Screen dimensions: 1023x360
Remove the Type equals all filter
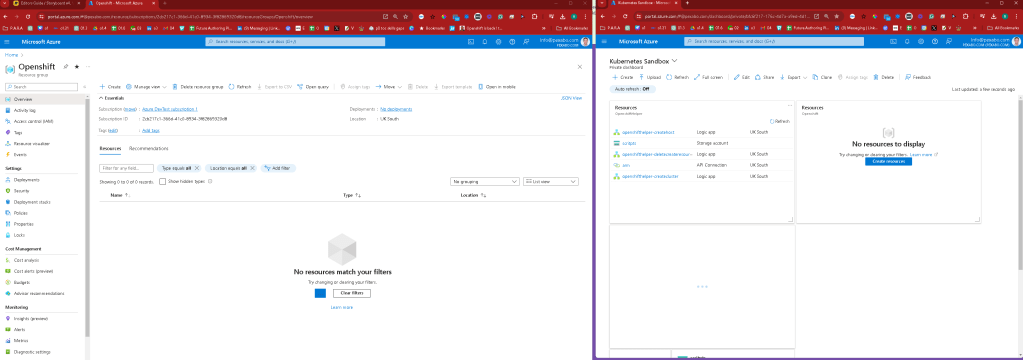(196, 168)
